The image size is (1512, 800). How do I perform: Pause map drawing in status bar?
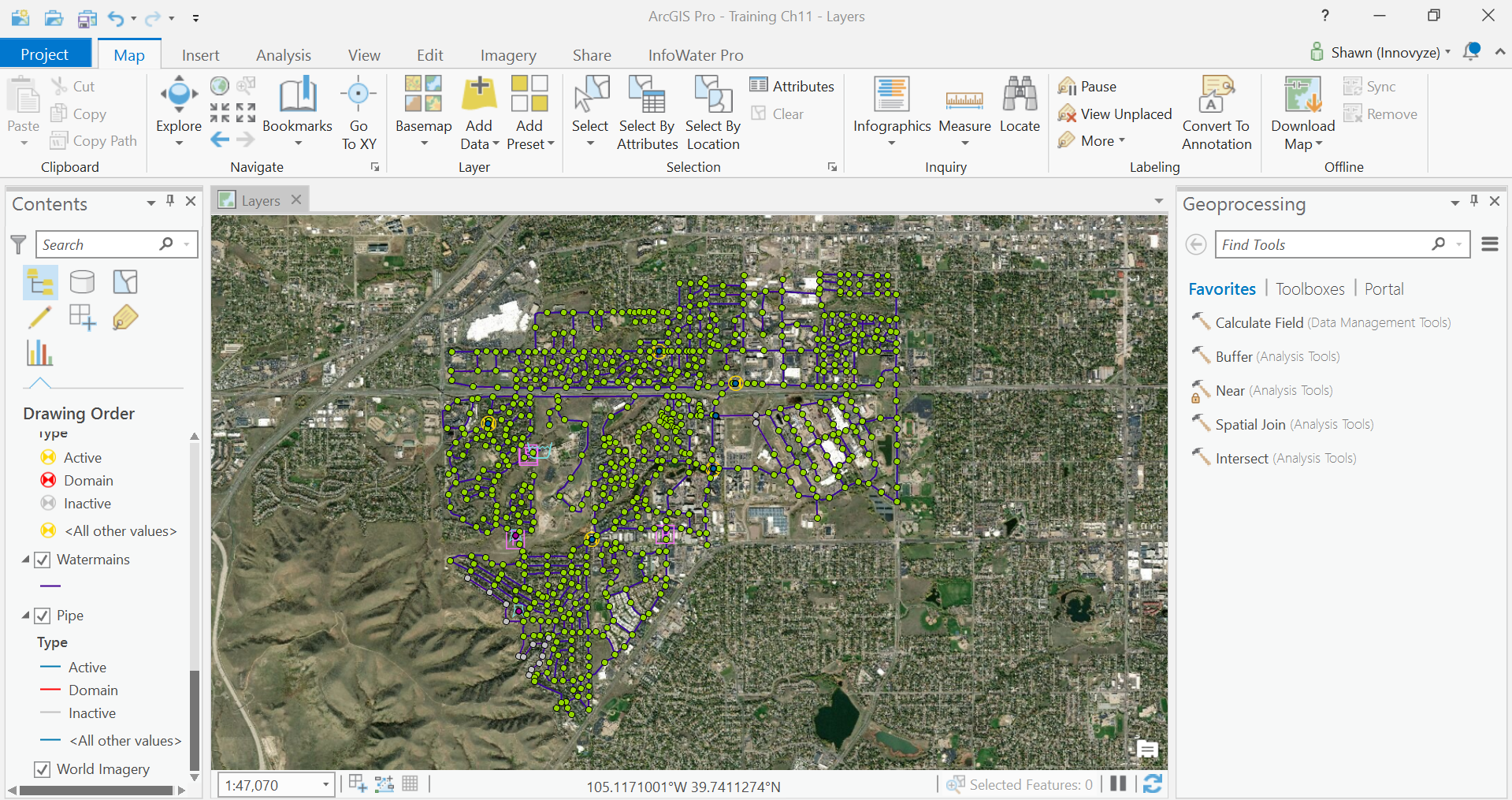(x=1118, y=783)
